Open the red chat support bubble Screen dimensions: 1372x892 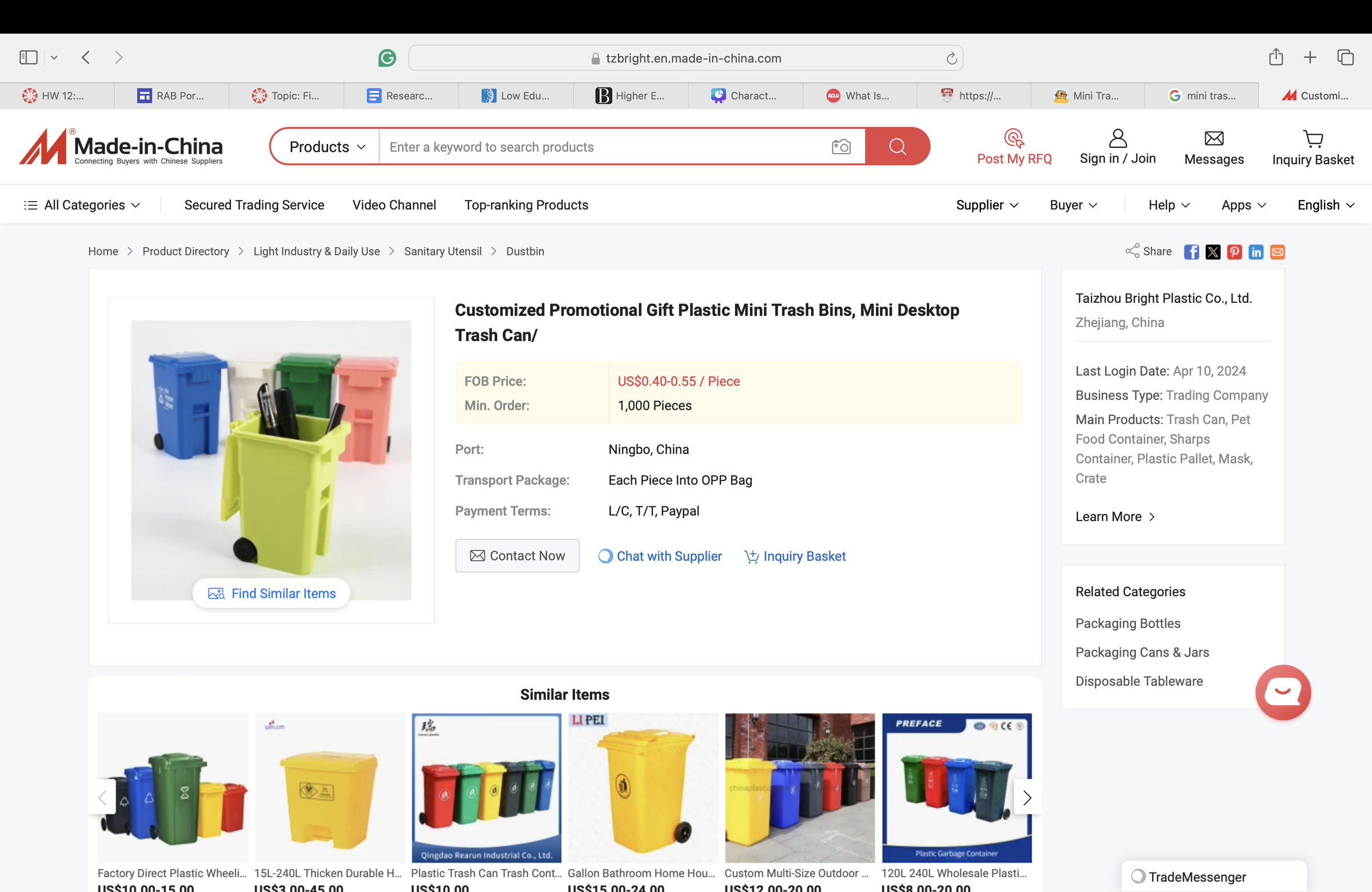1283,692
